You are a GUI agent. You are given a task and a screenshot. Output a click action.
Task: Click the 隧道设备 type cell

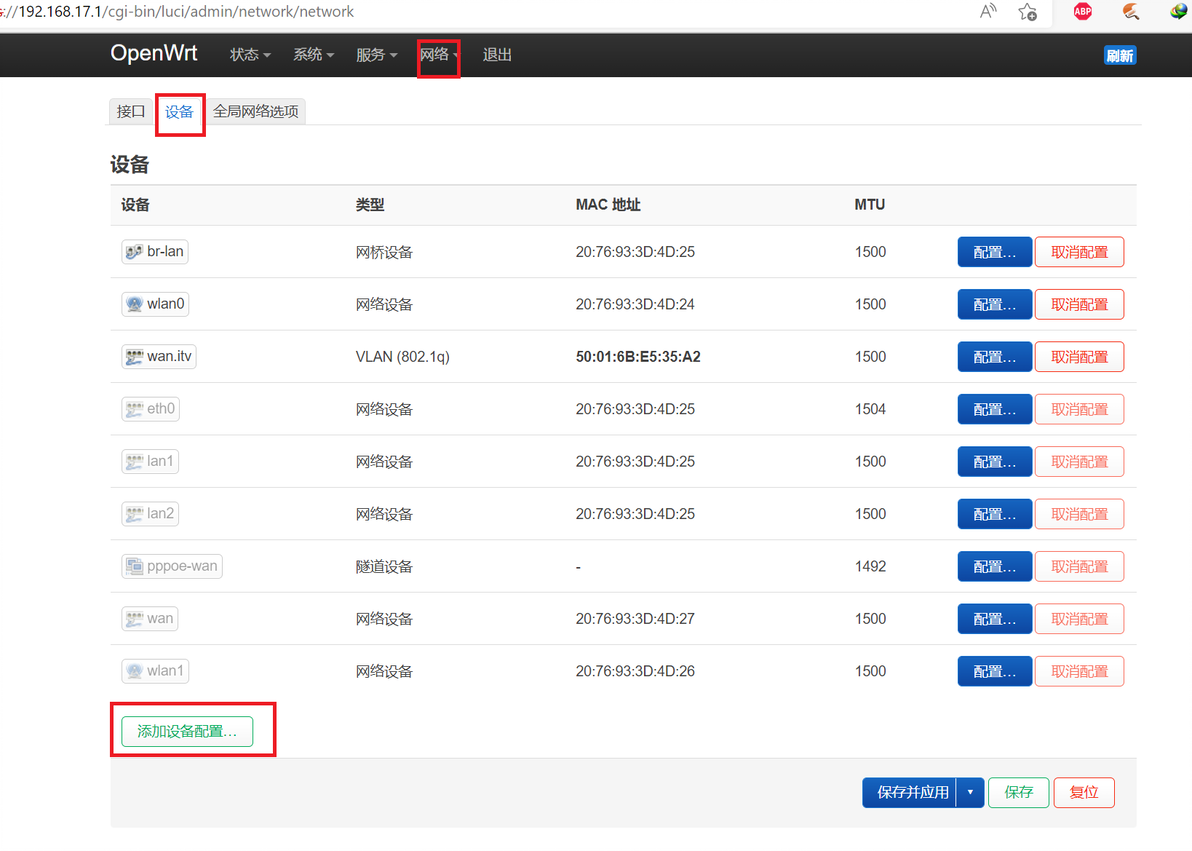tap(384, 567)
